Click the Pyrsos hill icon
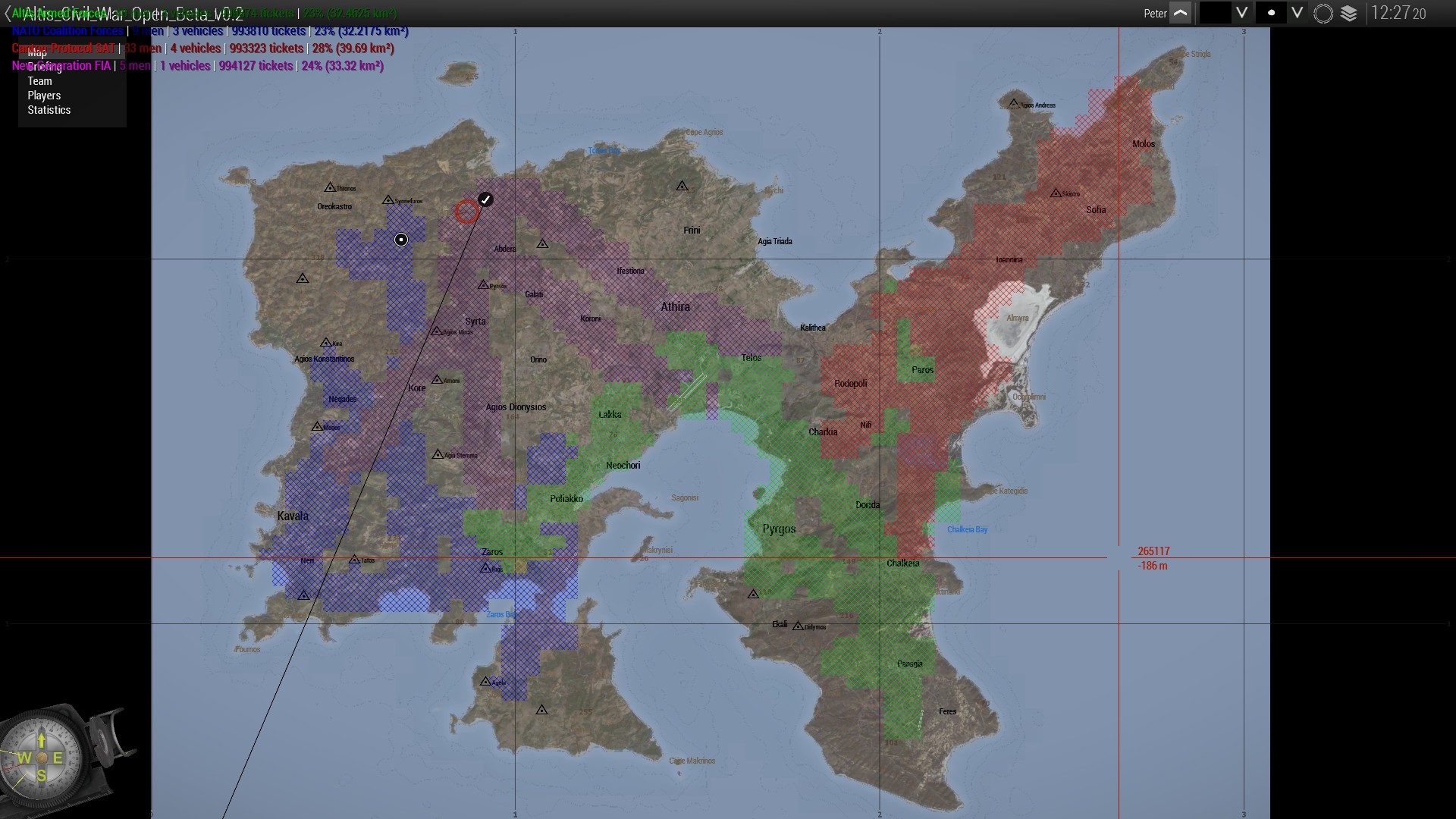Image resolution: width=1456 pixels, height=819 pixels. [x=483, y=285]
